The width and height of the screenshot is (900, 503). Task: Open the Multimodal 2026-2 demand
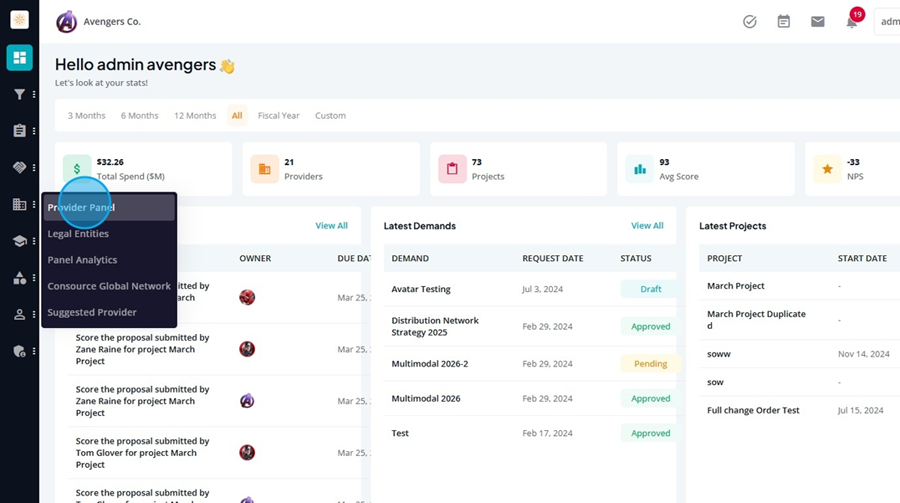coord(430,363)
